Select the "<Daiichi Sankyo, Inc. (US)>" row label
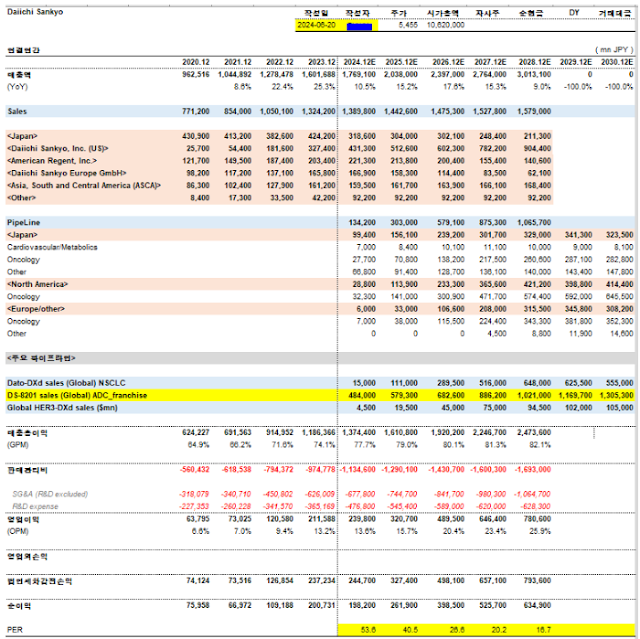 58,149
